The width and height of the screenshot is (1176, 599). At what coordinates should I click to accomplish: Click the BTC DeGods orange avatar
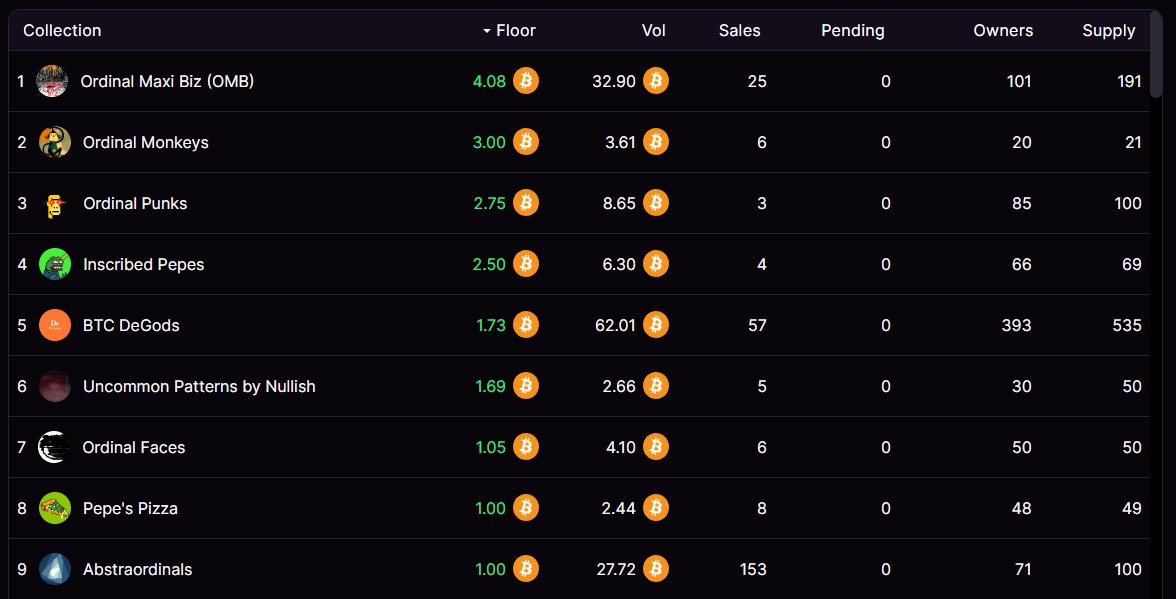(55, 325)
